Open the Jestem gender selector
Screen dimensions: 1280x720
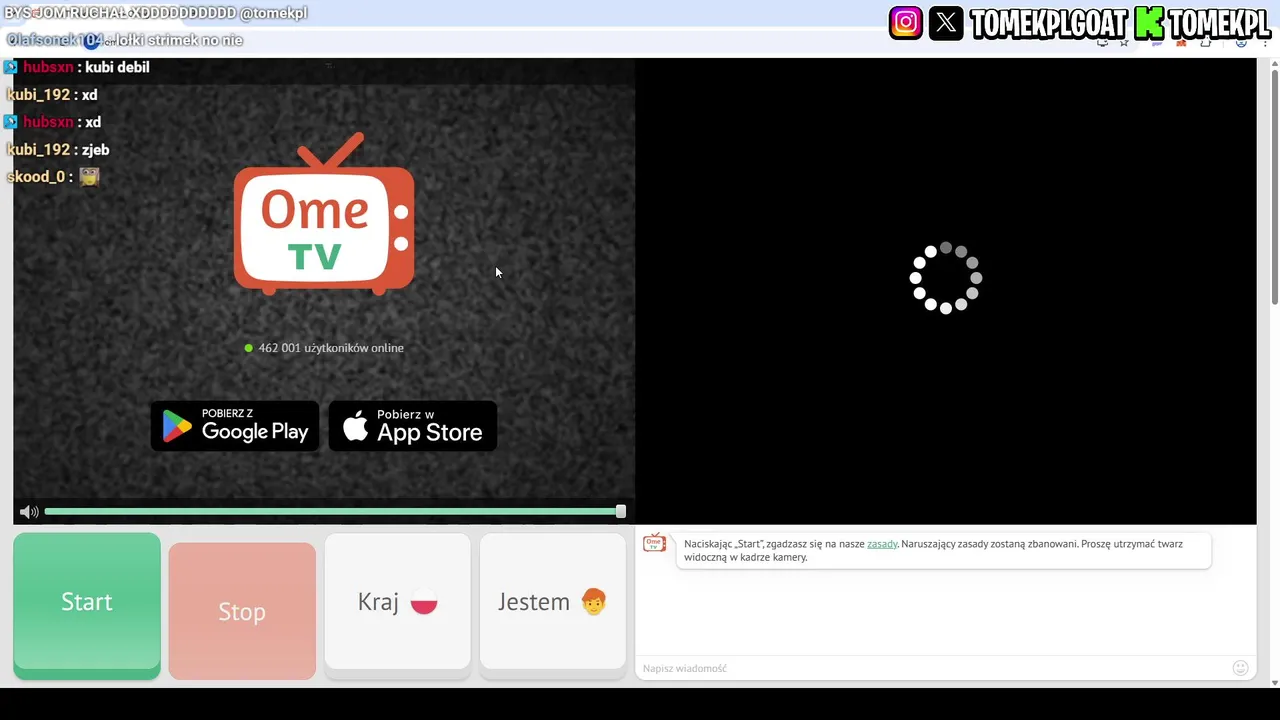553,602
